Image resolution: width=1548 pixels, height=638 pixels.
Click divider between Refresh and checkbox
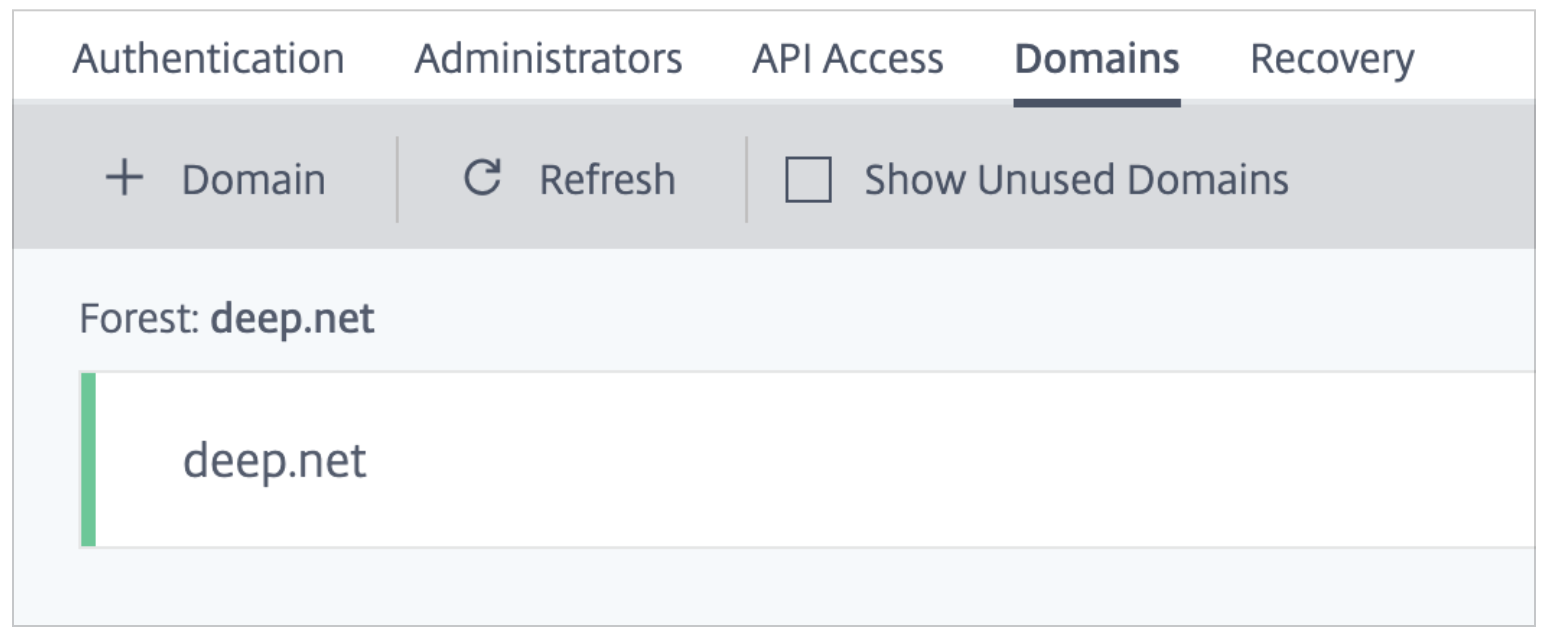click(746, 180)
